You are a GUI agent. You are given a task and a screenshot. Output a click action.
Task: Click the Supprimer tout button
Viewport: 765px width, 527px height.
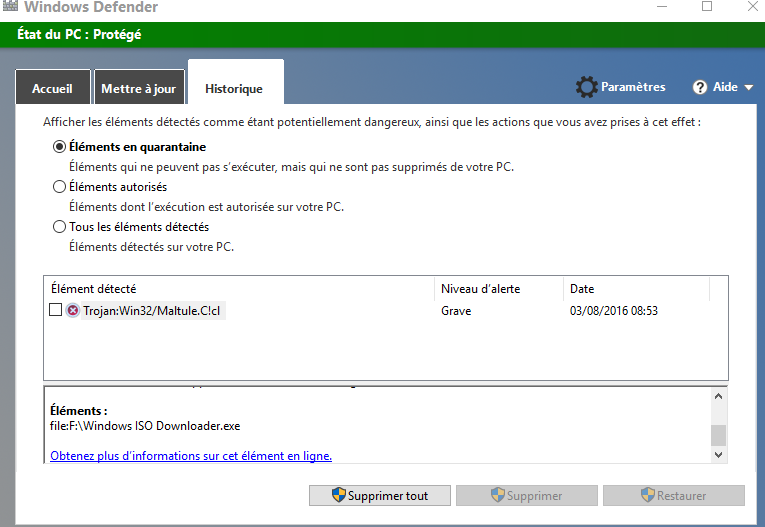tap(380, 496)
